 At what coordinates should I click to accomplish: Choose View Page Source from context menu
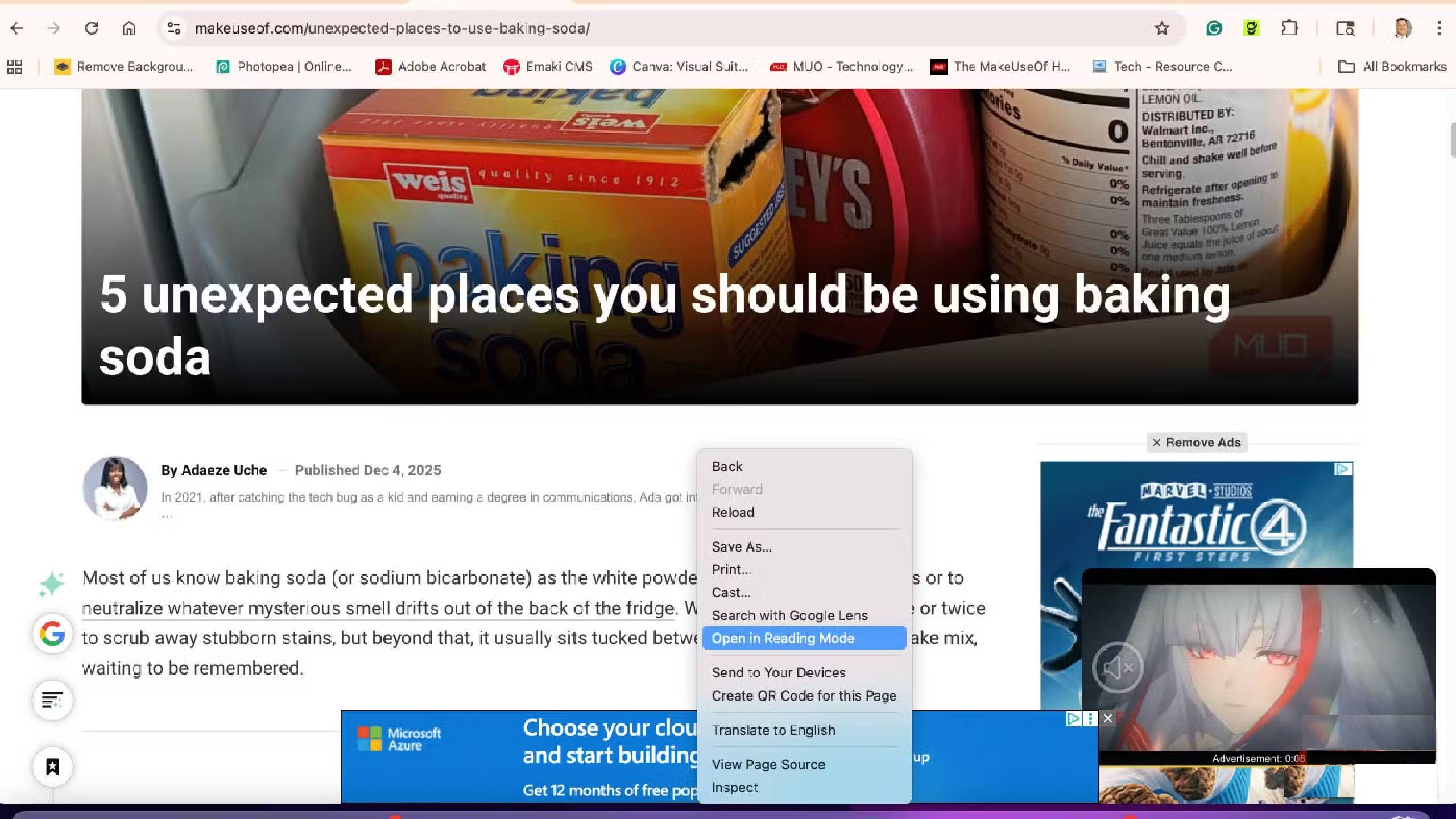pos(768,764)
